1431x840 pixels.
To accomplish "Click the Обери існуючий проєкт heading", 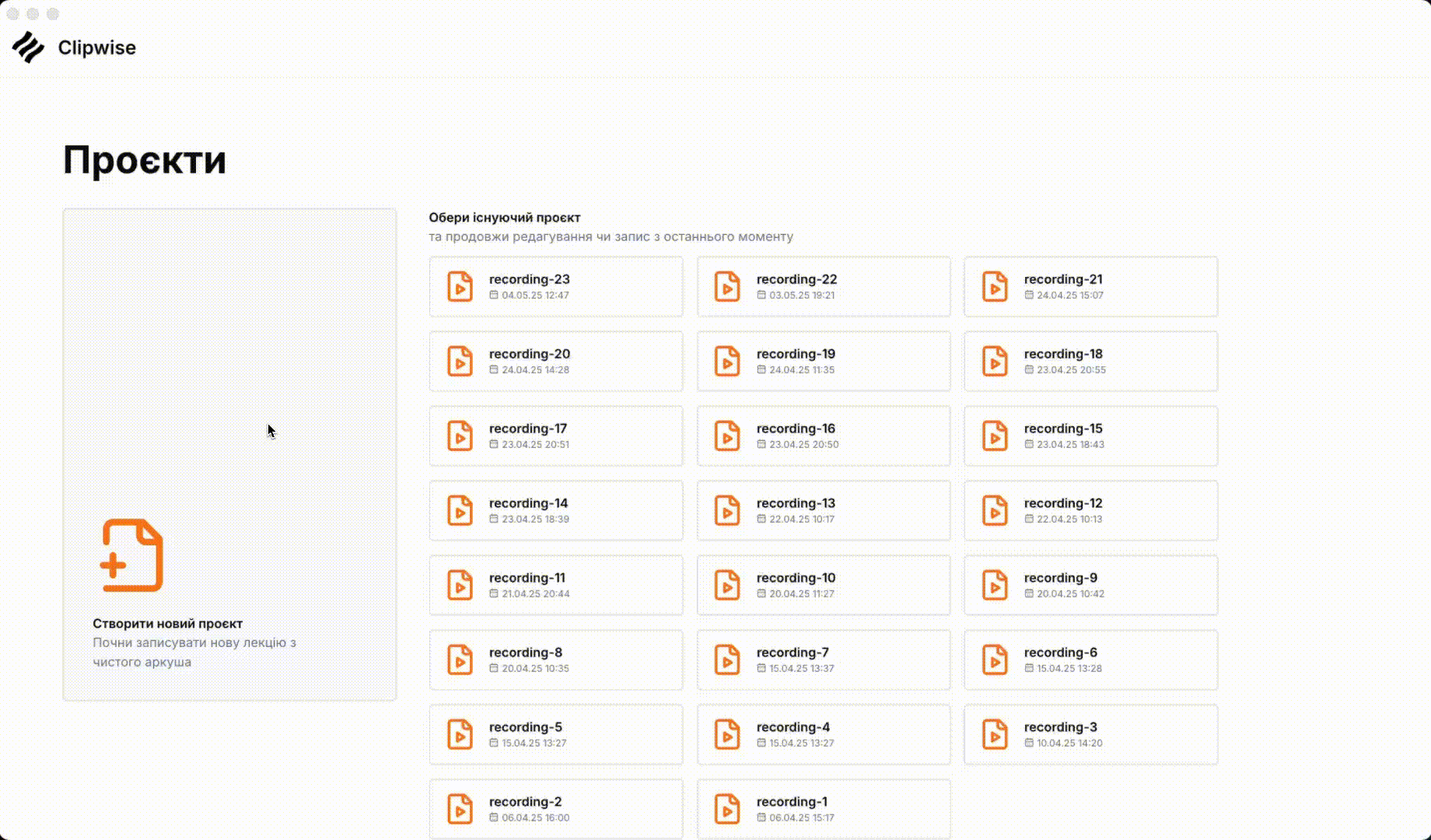I will 505,218.
